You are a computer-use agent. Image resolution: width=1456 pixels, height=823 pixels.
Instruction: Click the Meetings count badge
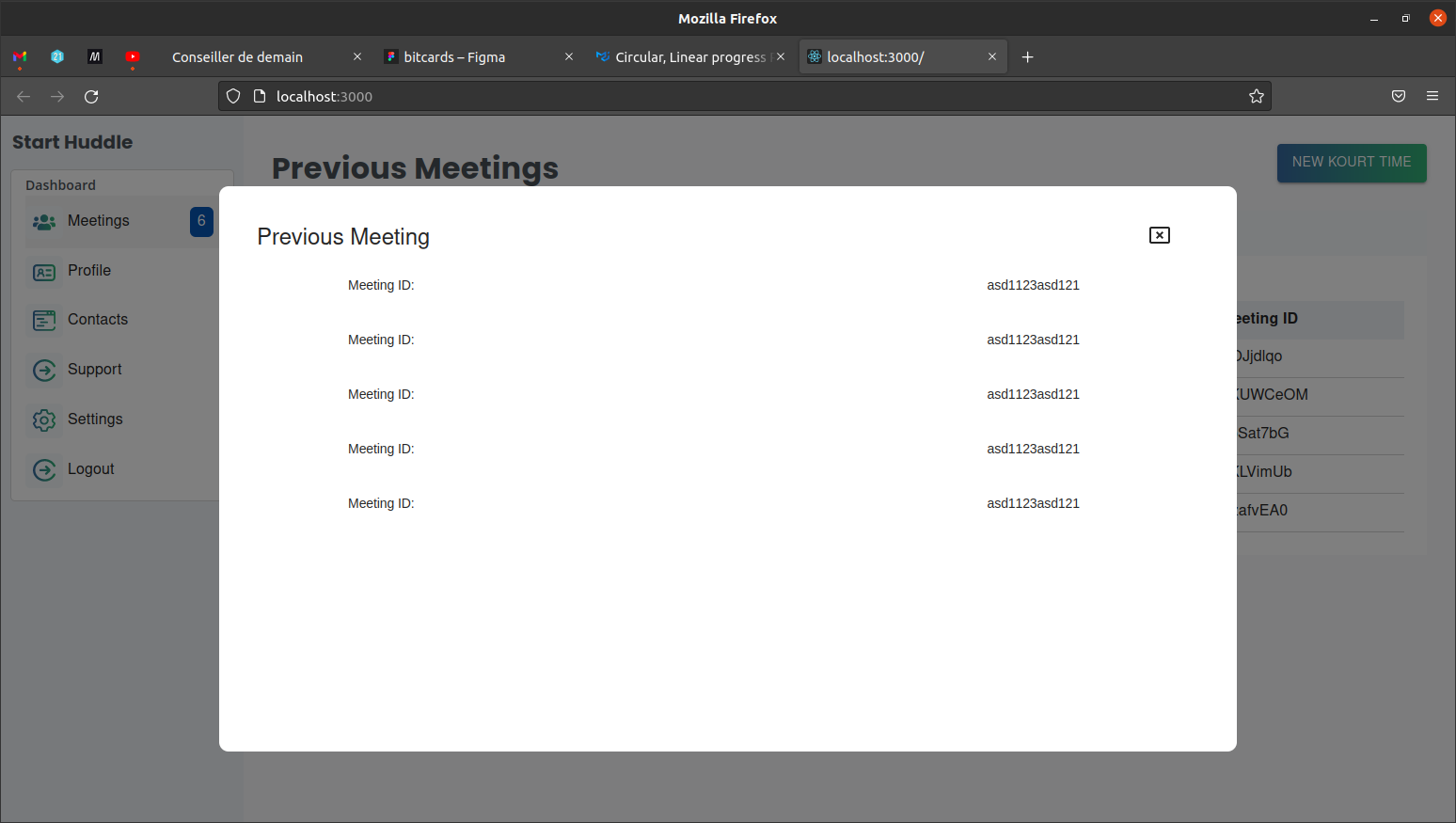point(201,221)
